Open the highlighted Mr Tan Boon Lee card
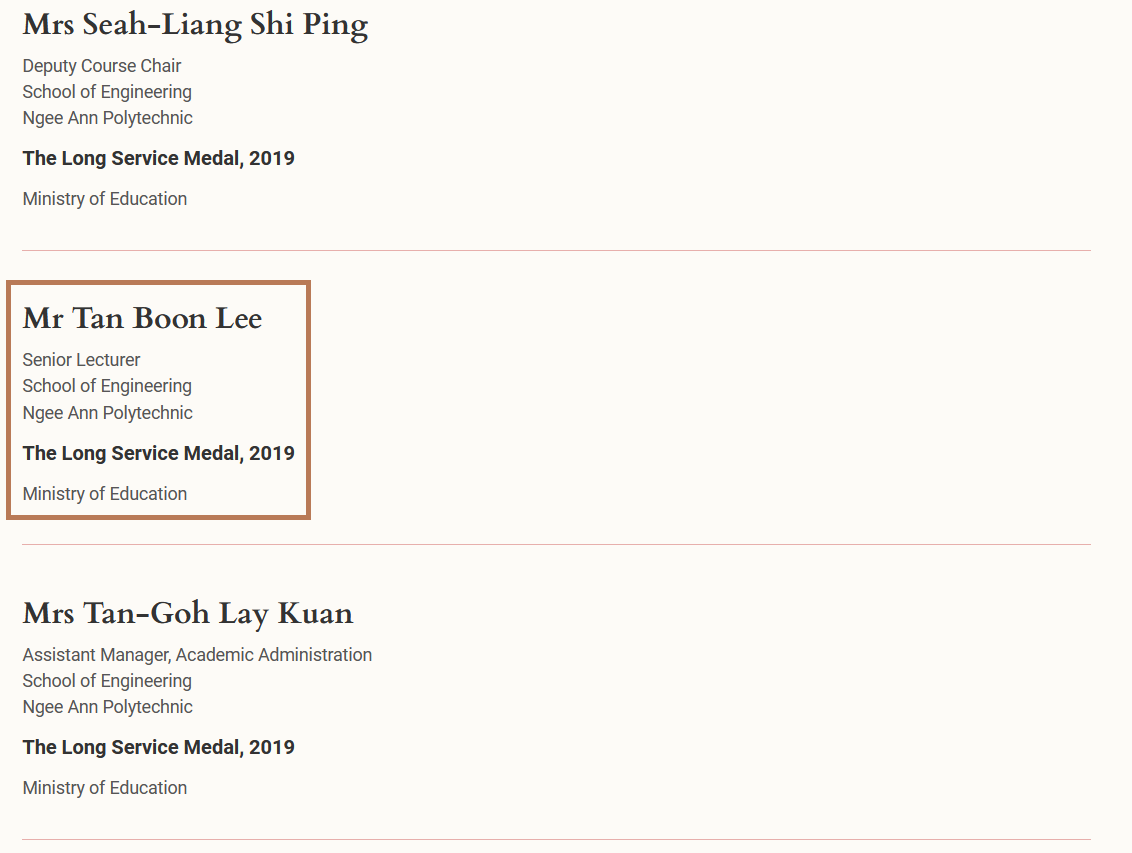The image size is (1132, 853). (158, 400)
